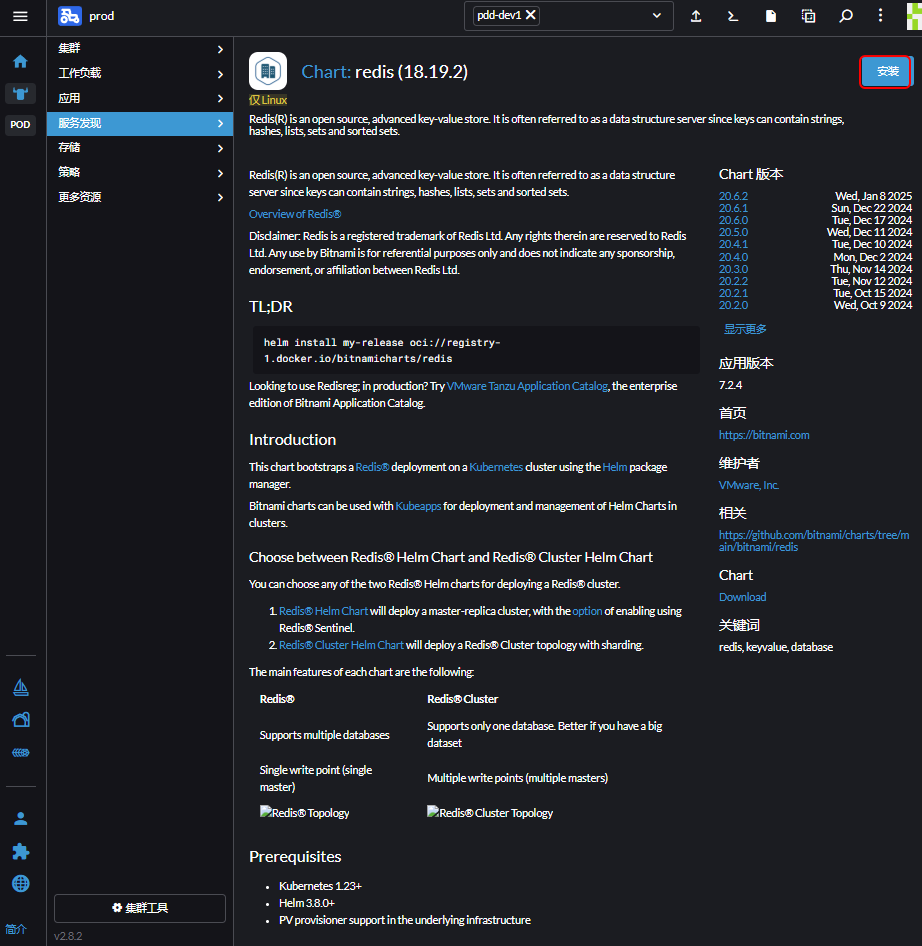Expand the 集群 menu section
The image size is (922, 946).
click(x=140, y=49)
